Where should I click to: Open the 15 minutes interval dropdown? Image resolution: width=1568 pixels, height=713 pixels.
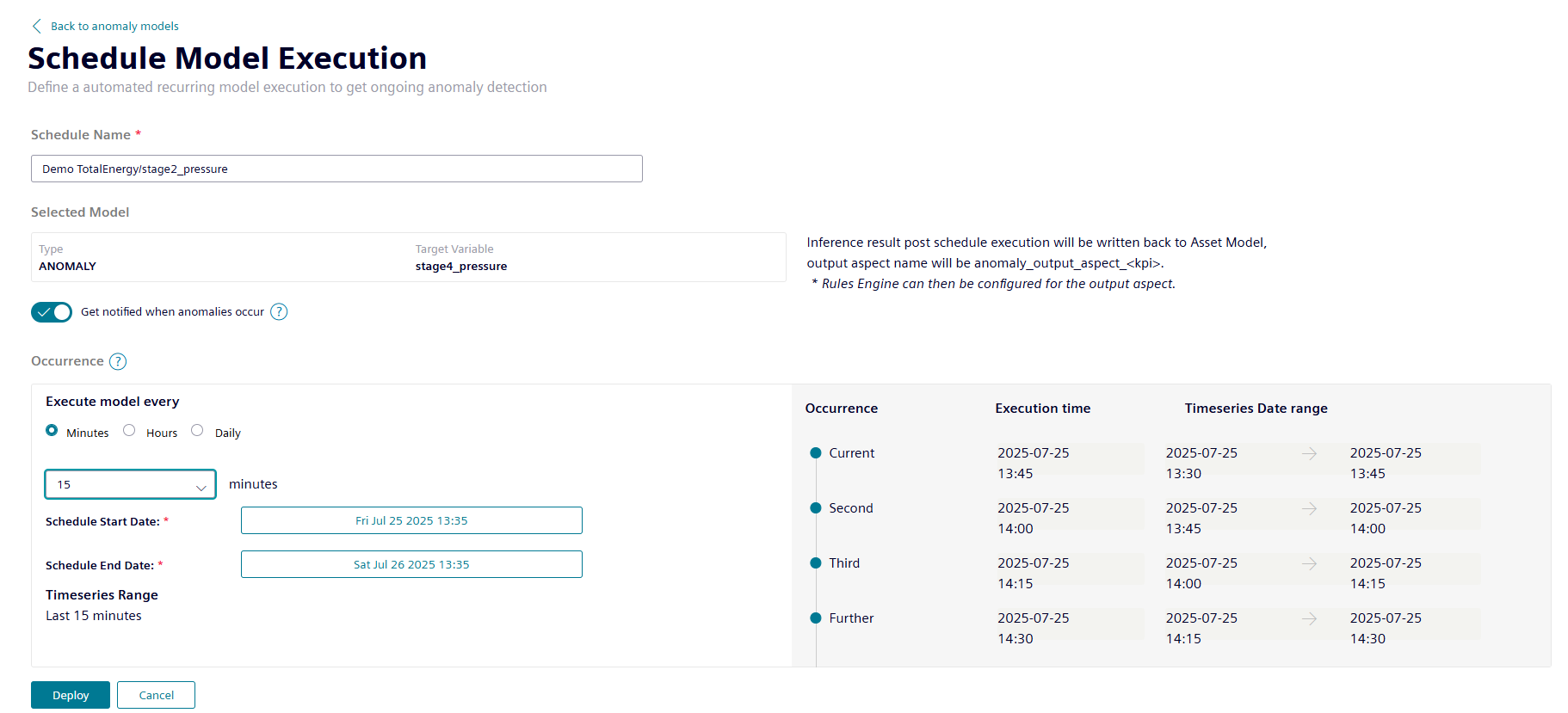[130, 485]
